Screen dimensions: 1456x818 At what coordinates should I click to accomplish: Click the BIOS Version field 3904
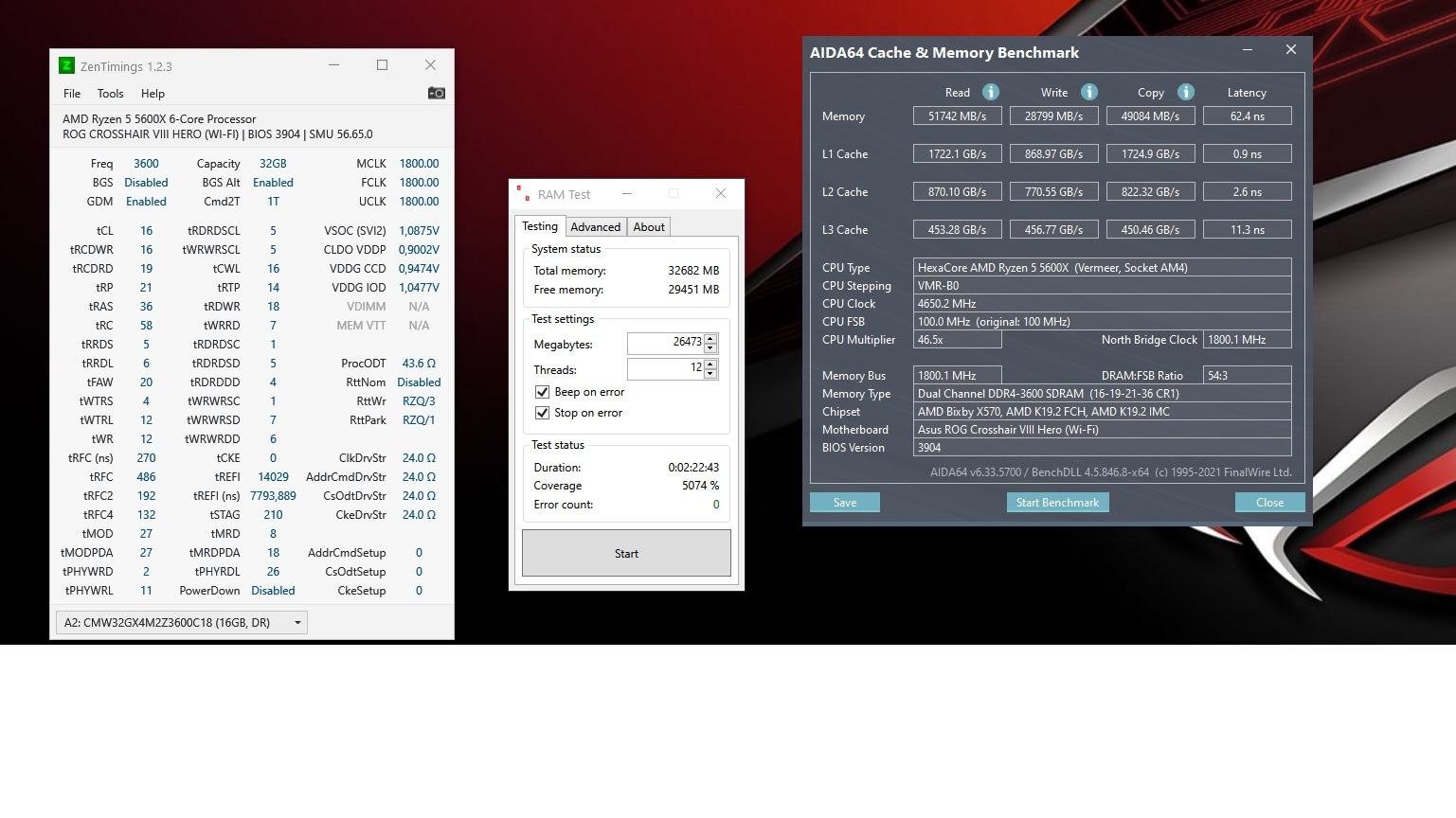[x=1102, y=447]
